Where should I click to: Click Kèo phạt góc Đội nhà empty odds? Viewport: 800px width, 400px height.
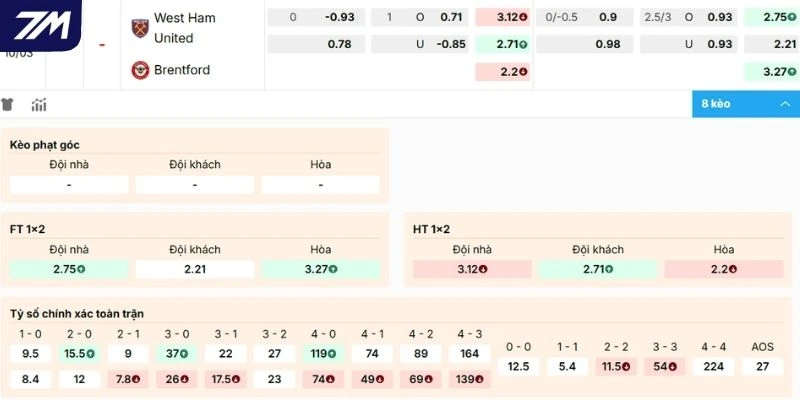point(69,185)
